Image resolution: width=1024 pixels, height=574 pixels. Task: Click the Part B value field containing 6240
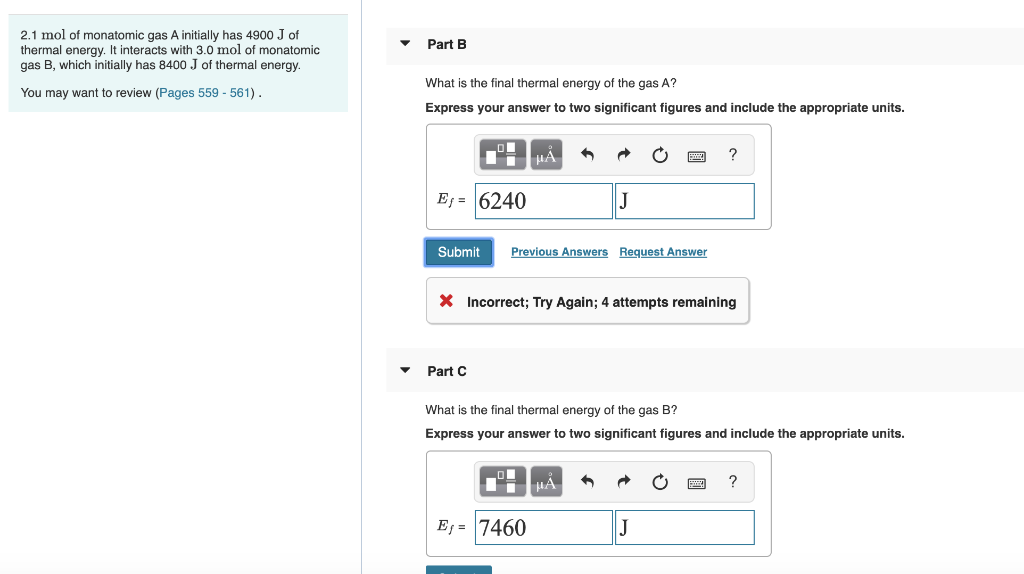[x=543, y=201]
